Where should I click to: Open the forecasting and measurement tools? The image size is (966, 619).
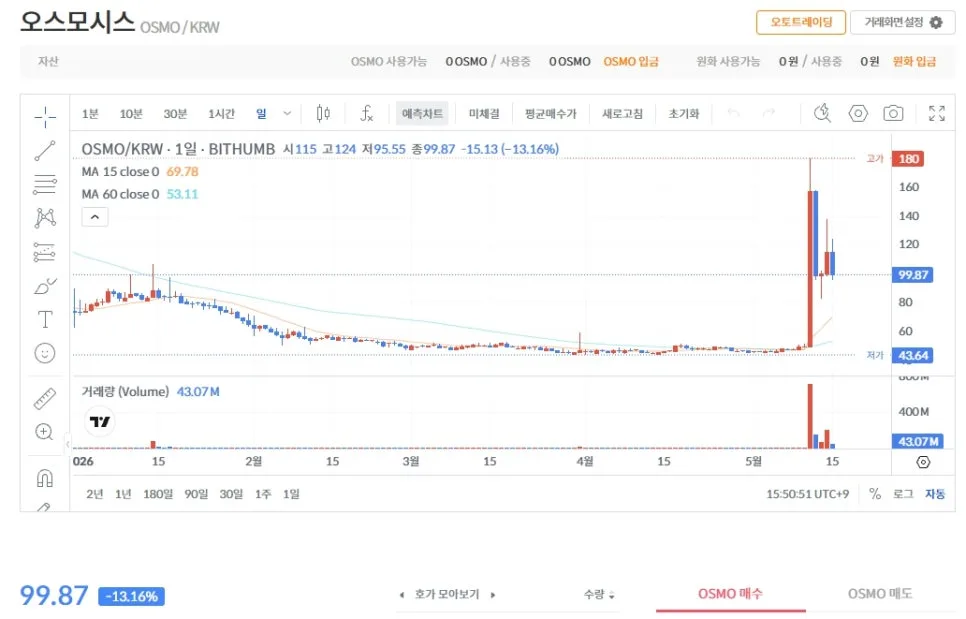45,252
